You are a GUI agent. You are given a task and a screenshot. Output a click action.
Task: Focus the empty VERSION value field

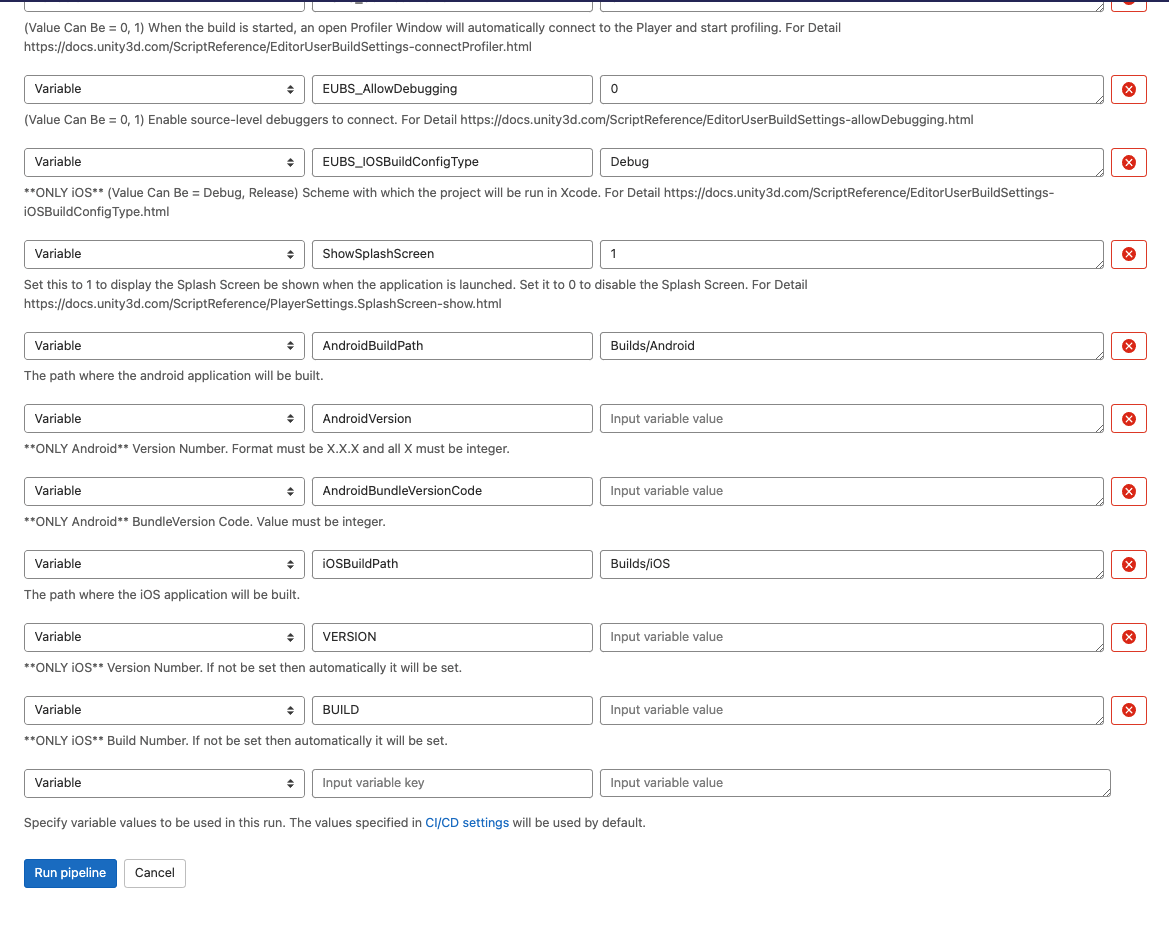851,637
